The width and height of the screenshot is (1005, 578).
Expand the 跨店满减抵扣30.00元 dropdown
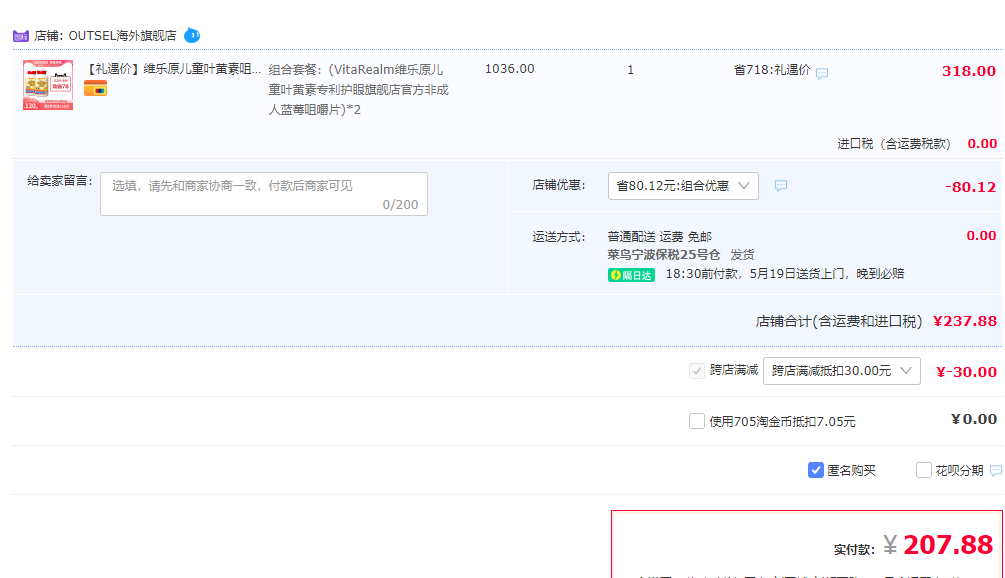pyautogui.click(x=842, y=371)
